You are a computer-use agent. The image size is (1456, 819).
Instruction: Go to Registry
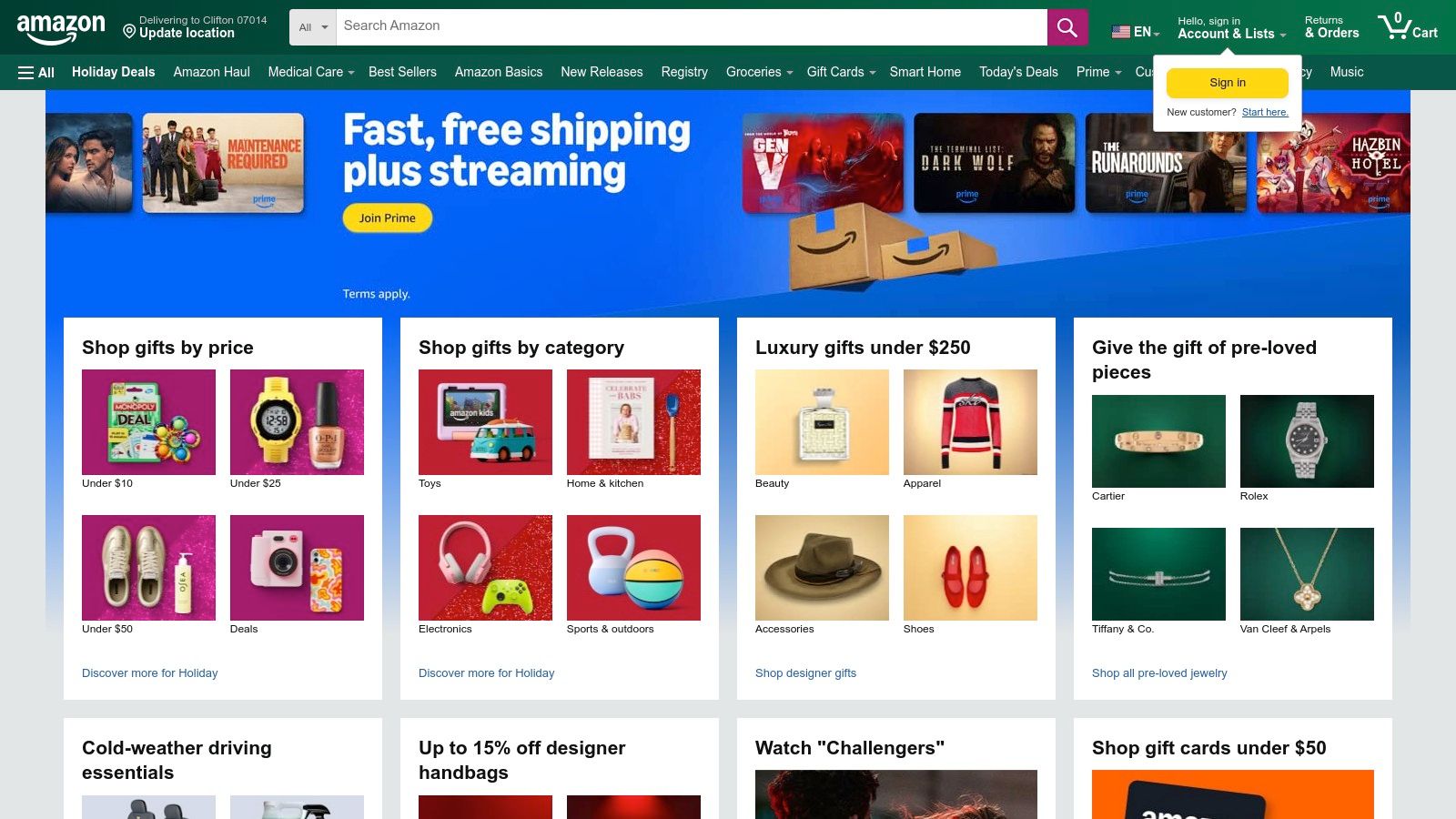tap(684, 72)
